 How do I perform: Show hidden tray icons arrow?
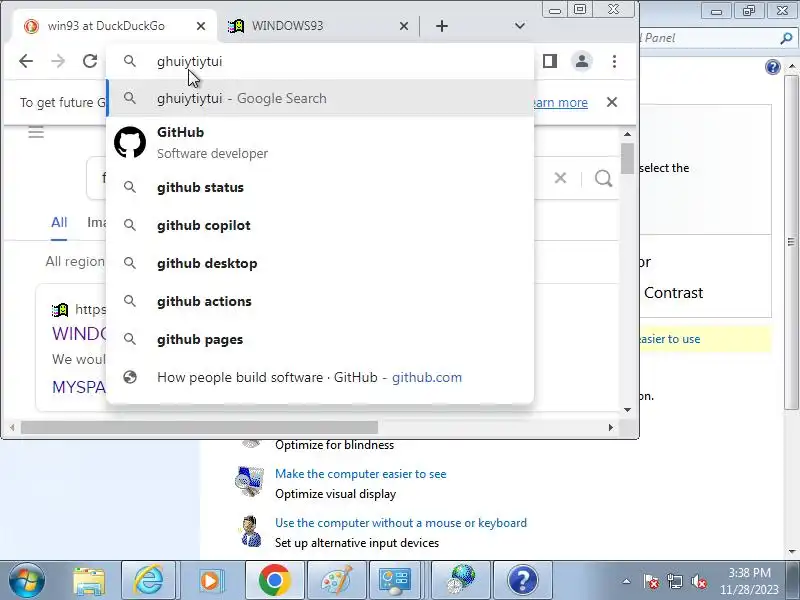tap(627, 581)
